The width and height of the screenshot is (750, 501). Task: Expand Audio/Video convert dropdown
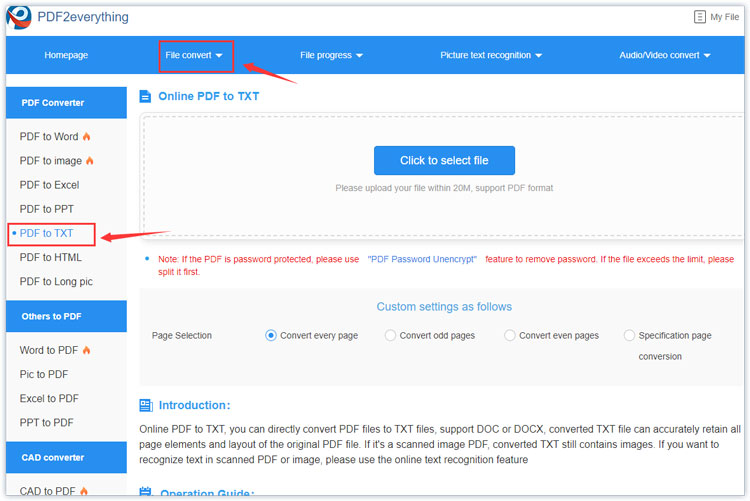pos(665,56)
